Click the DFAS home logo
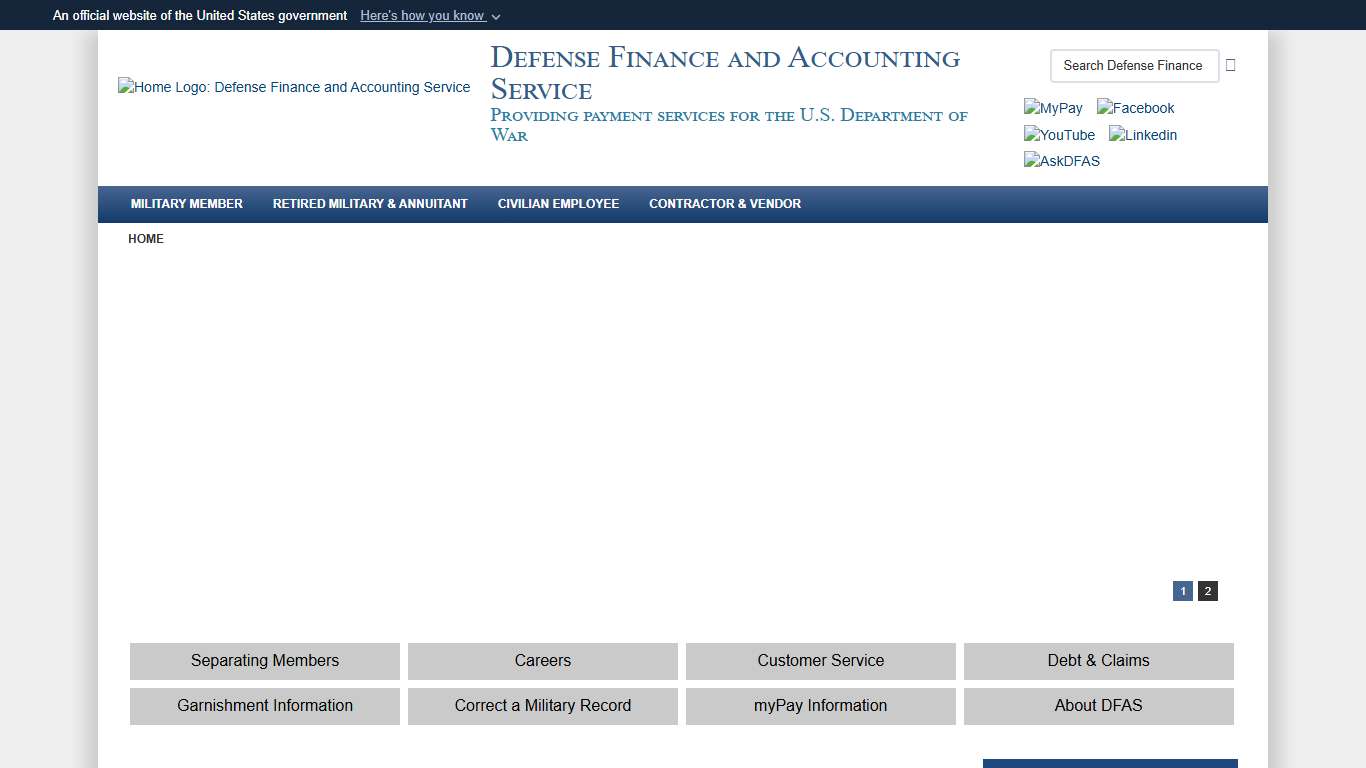 click(x=294, y=87)
